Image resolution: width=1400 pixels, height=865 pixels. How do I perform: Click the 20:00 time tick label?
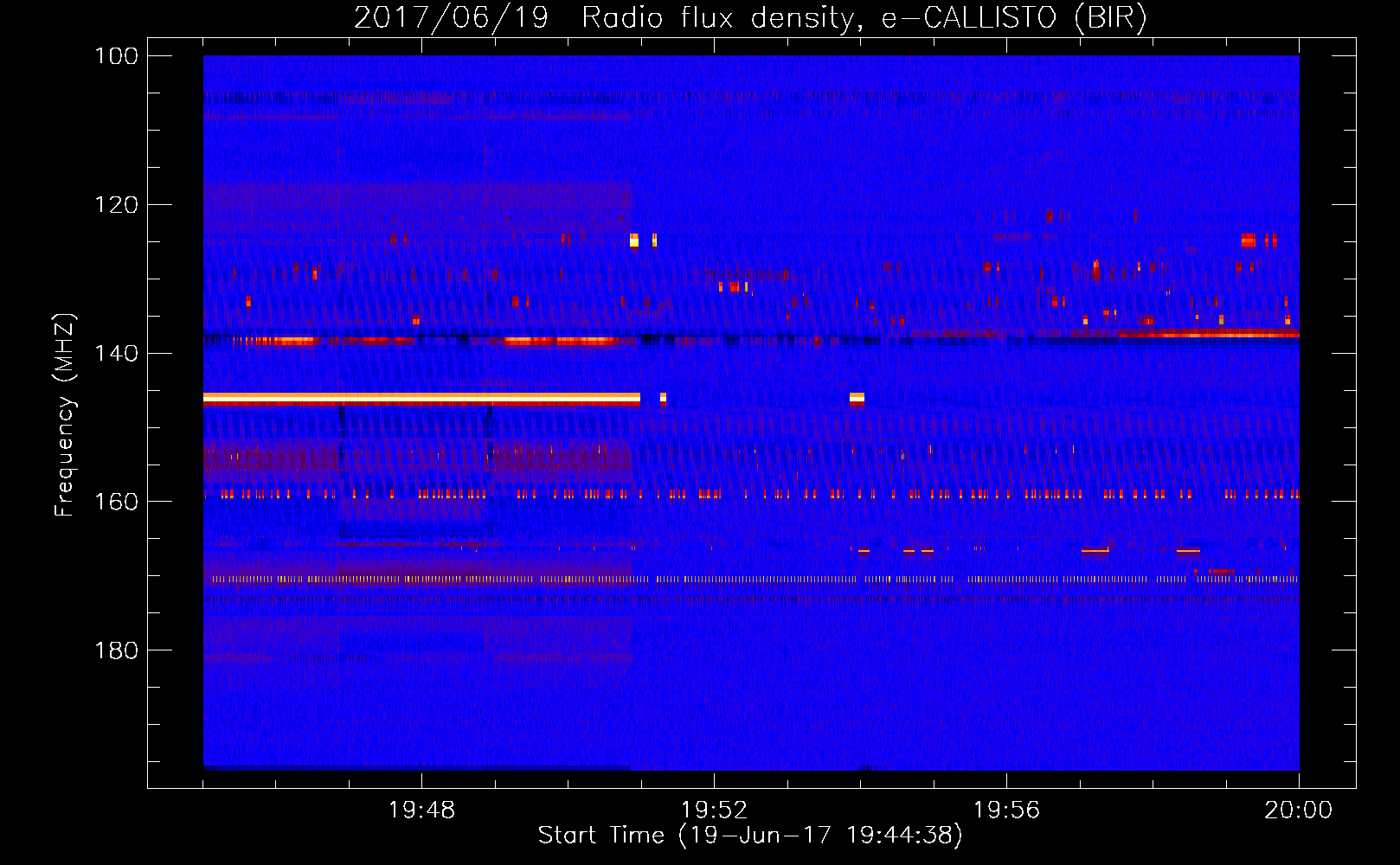1298,811
